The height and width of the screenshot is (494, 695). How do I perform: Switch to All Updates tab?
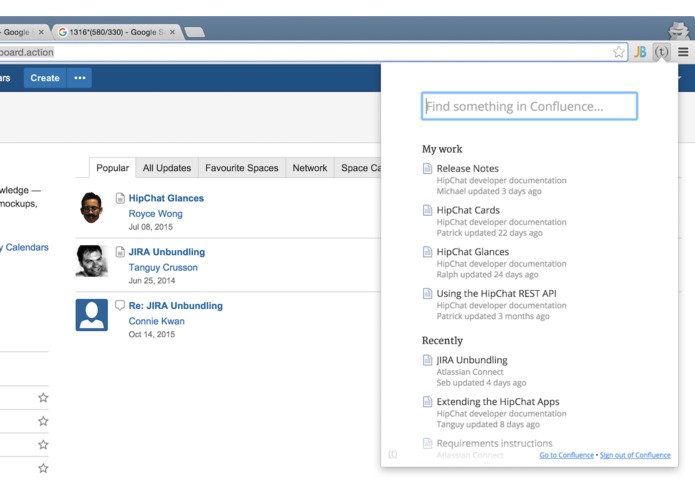[x=167, y=168]
